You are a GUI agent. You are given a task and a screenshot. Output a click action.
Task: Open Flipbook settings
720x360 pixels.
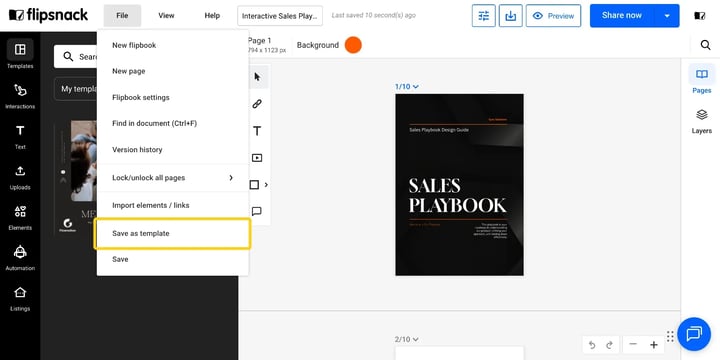(x=173, y=97)
